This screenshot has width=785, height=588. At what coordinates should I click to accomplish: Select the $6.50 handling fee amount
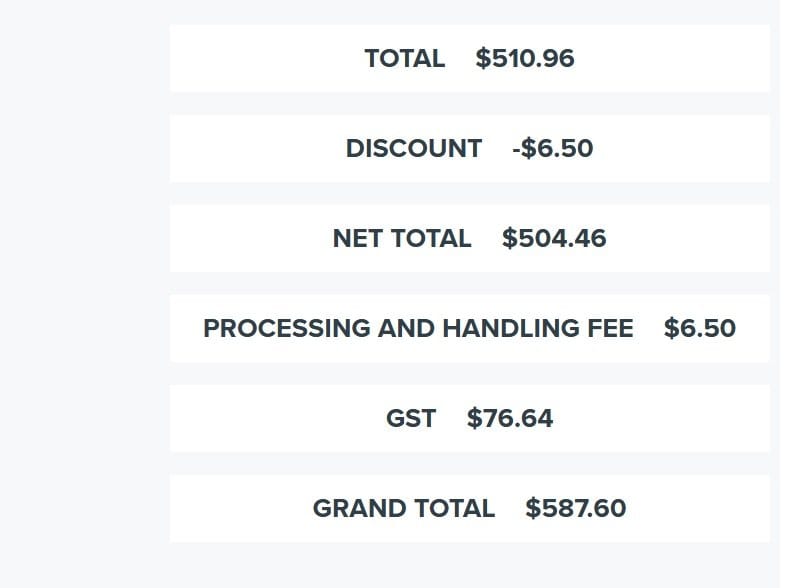click(699, 328)
